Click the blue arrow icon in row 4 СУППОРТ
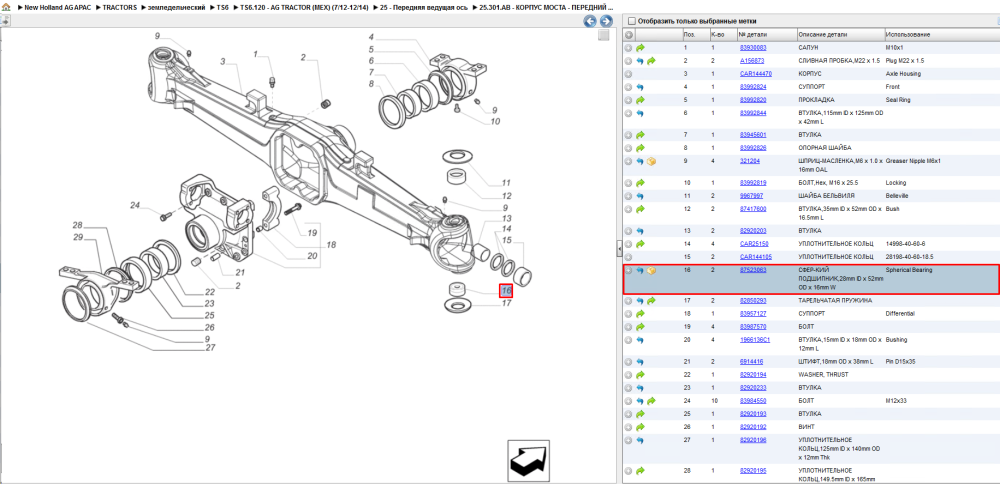Image resolution: width=1000 pixels, height=484 pixels. [x=640, y=87]
